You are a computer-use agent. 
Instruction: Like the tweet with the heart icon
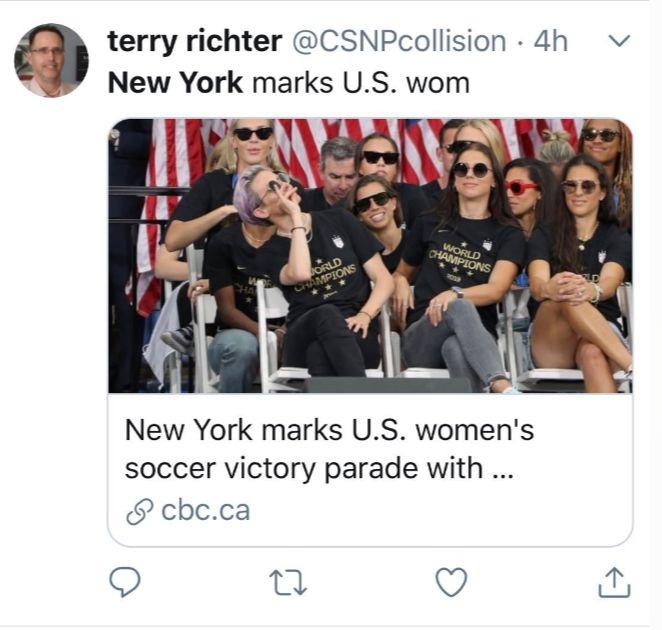tap(451, 581)
